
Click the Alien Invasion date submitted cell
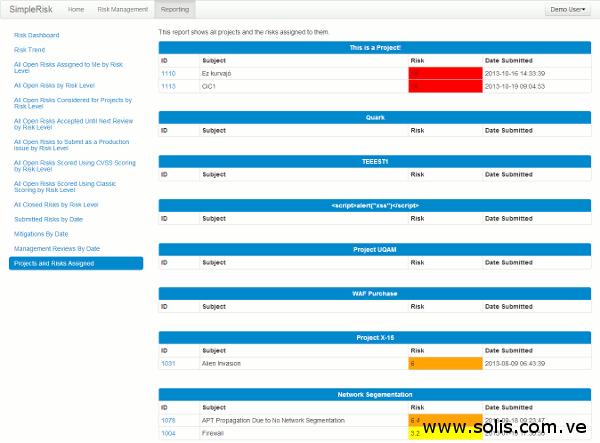(x=536, y=363)
